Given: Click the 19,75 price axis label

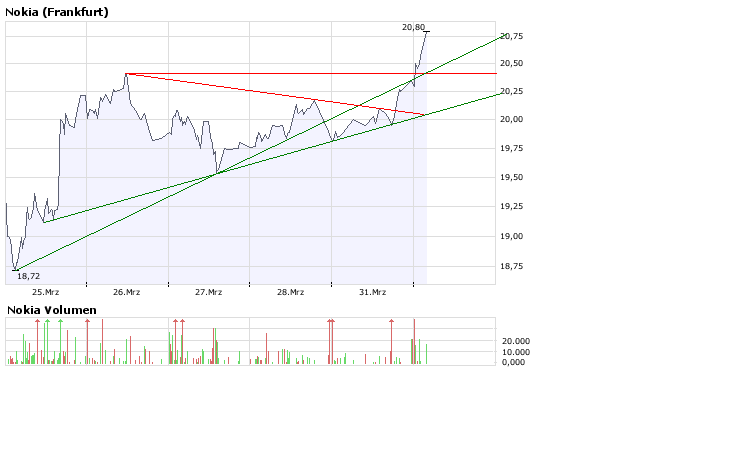Looking at the screenshot, I should point(512,148).
